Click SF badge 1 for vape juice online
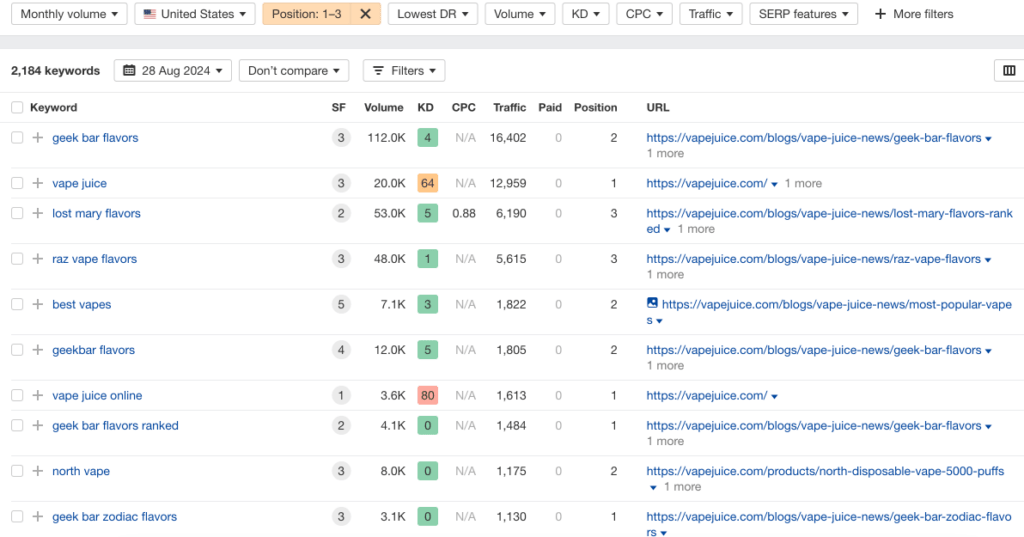The height and width of the screenshot is (537, 1024). coord(341,396)
